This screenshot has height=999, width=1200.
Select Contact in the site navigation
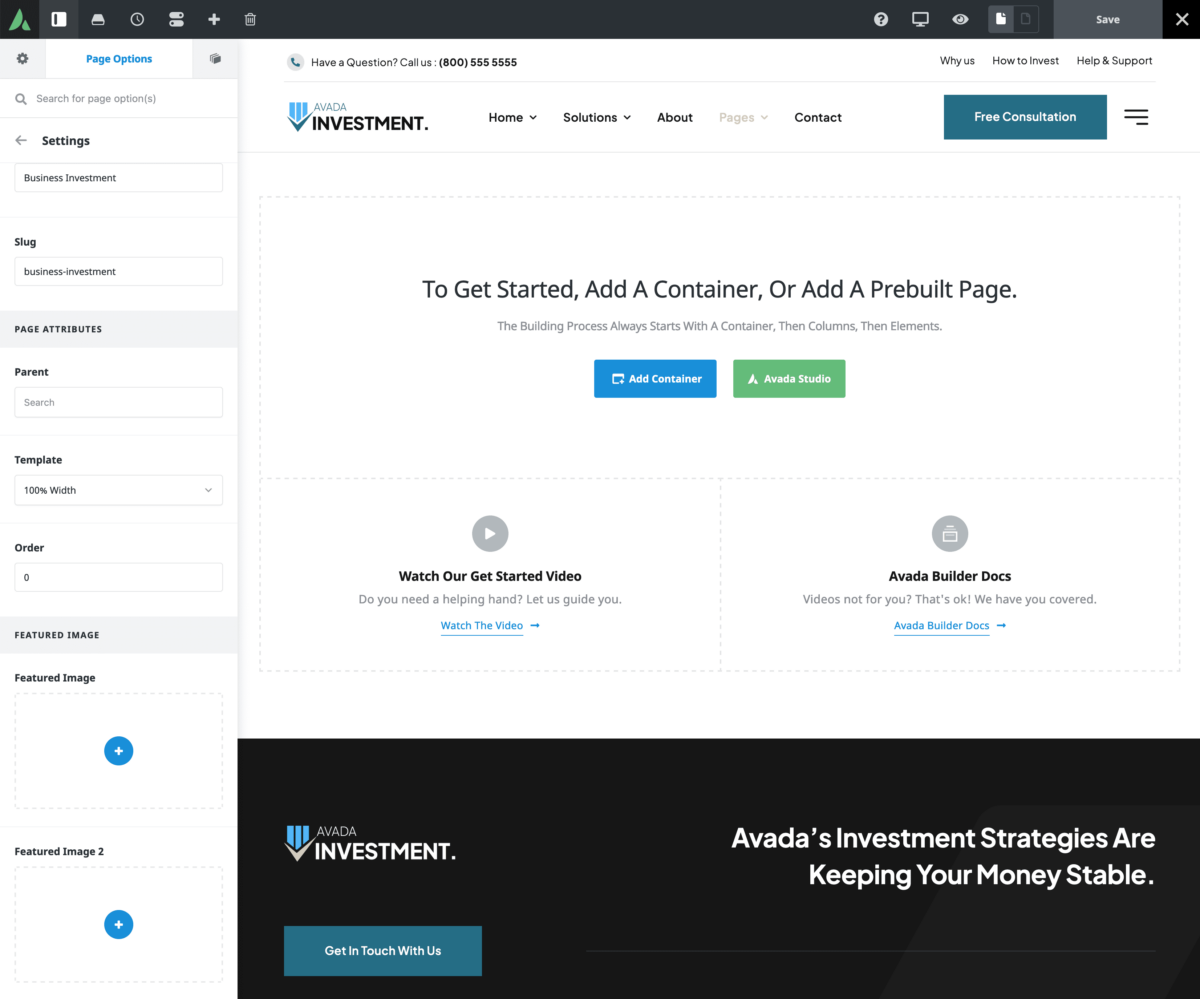point(817,117)
